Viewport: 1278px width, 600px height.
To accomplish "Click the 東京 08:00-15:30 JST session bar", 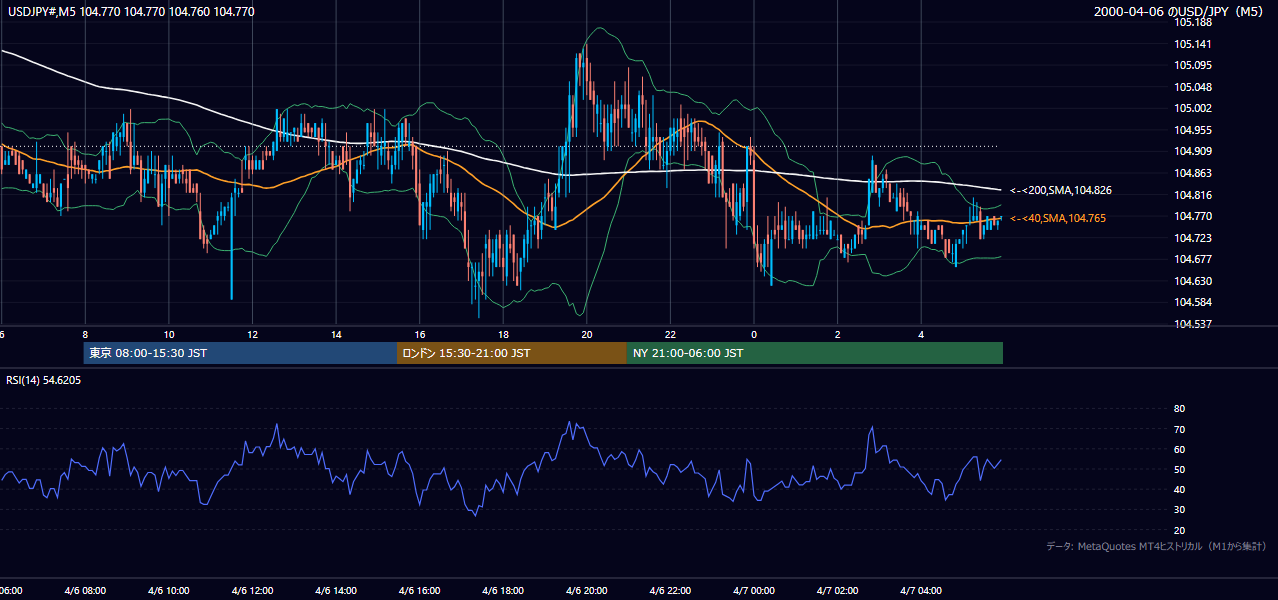I will (x=240, y=353).
